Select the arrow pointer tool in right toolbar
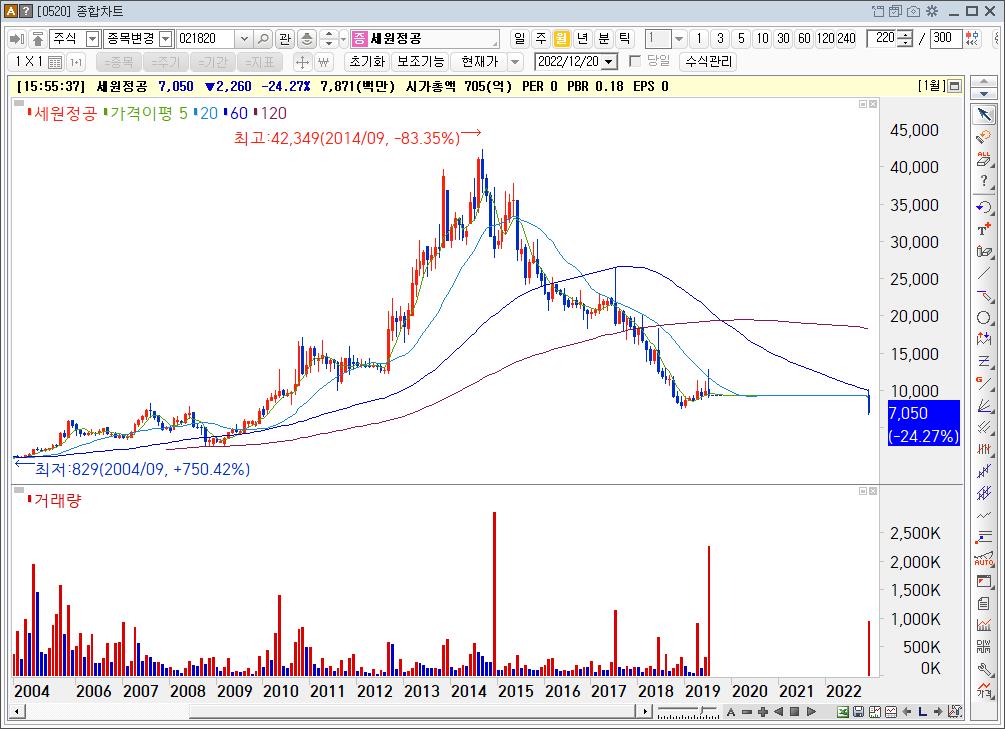Image resolution: width=1005 pixels, height=729 pixels. (x=984, y=115)
